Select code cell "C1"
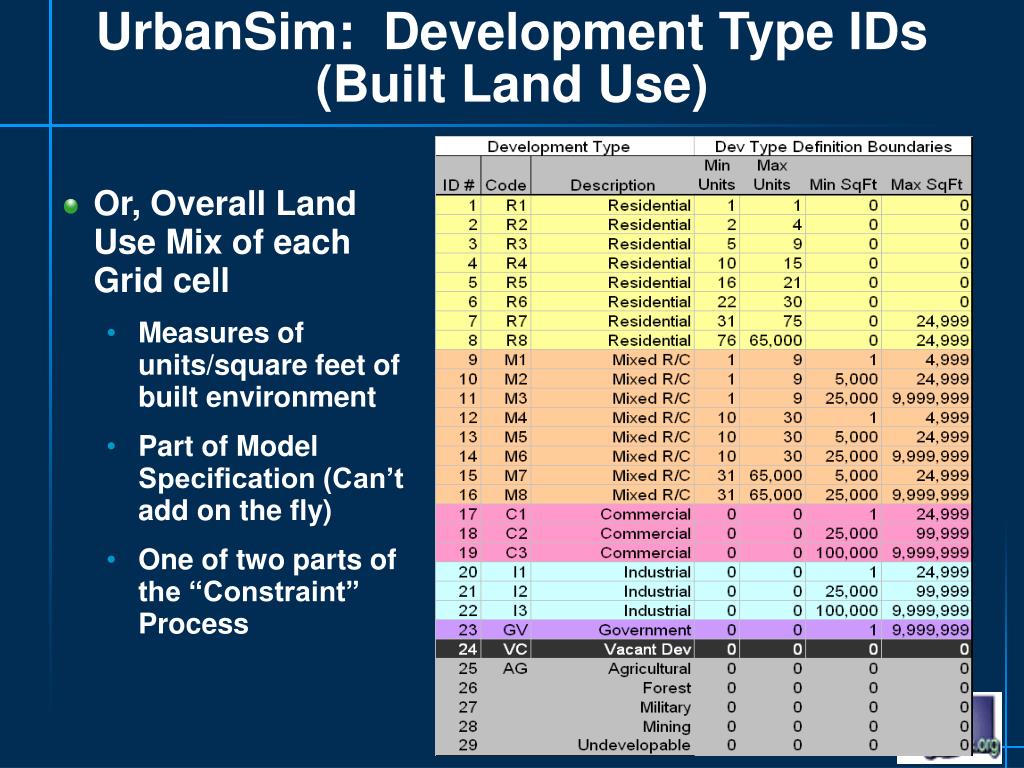This screenshot has height=768, width=1024. coord(505,514)
